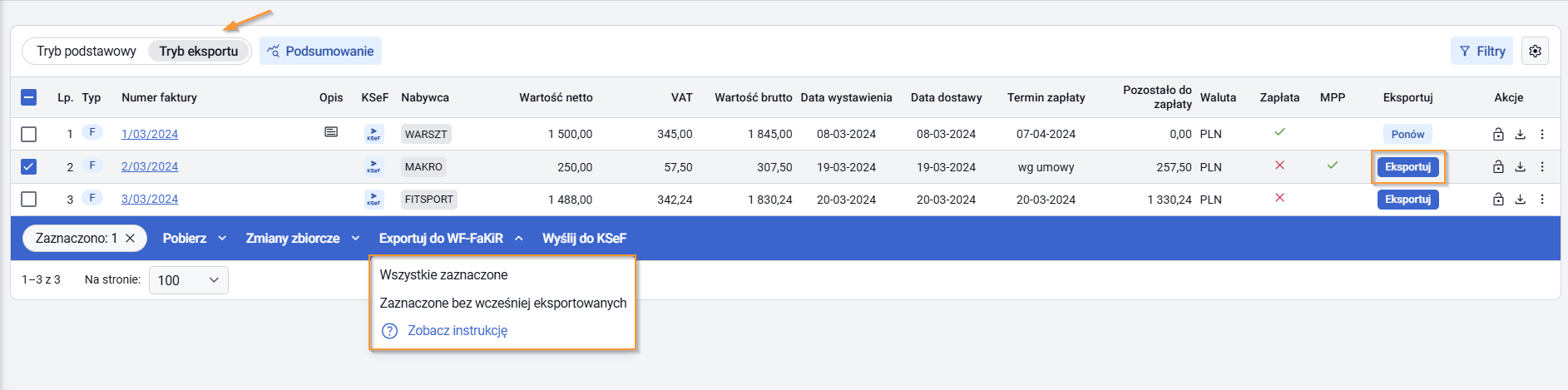Click the lock icon for invoice 1/03/2024
The height and width of the screenshot is (390, 1568).
(1498, 134)
